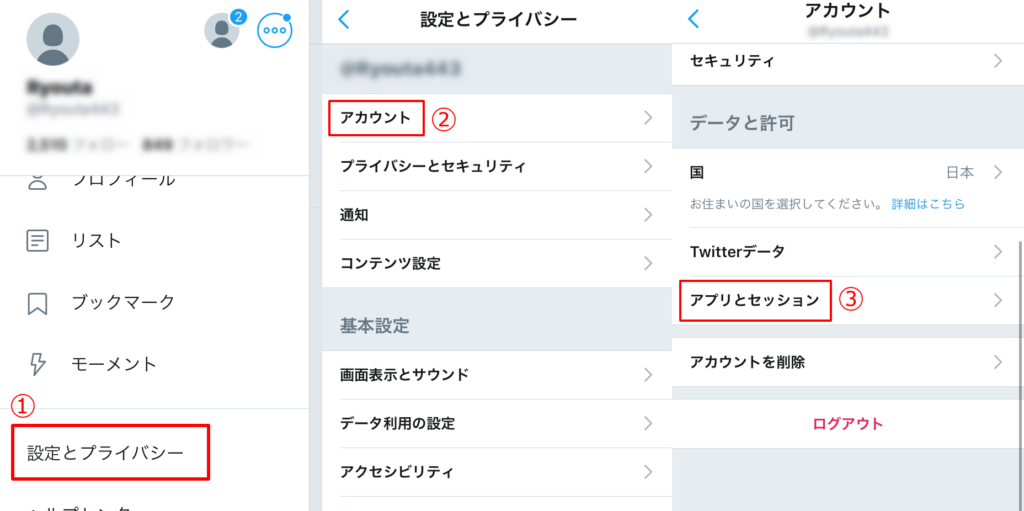The height and width of the screenshot is (511, 1024).
Task: Click the 詳細はこちら link
Action: 928,204
